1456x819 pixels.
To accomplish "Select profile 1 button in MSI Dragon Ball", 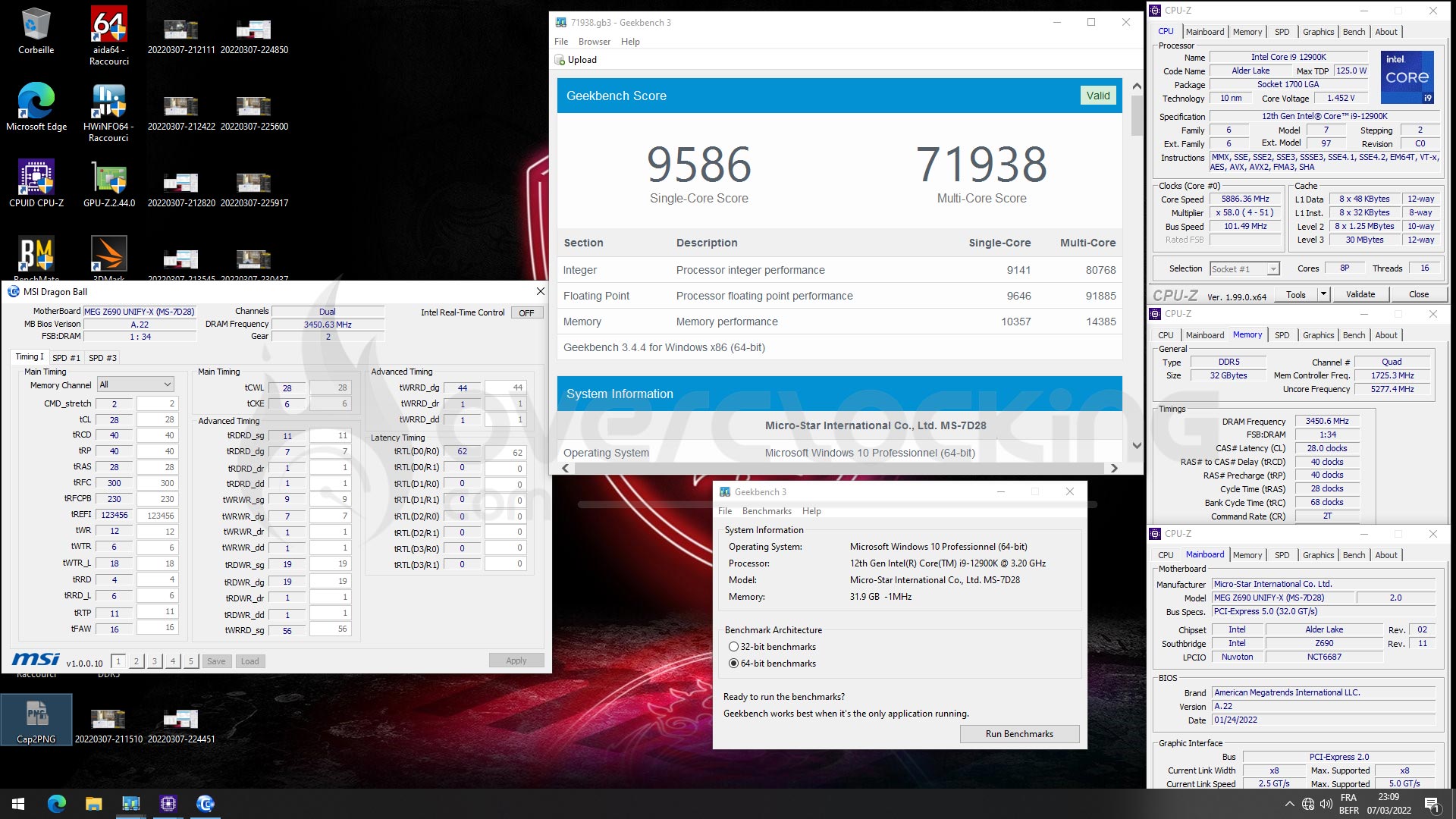I will [118, 661].
